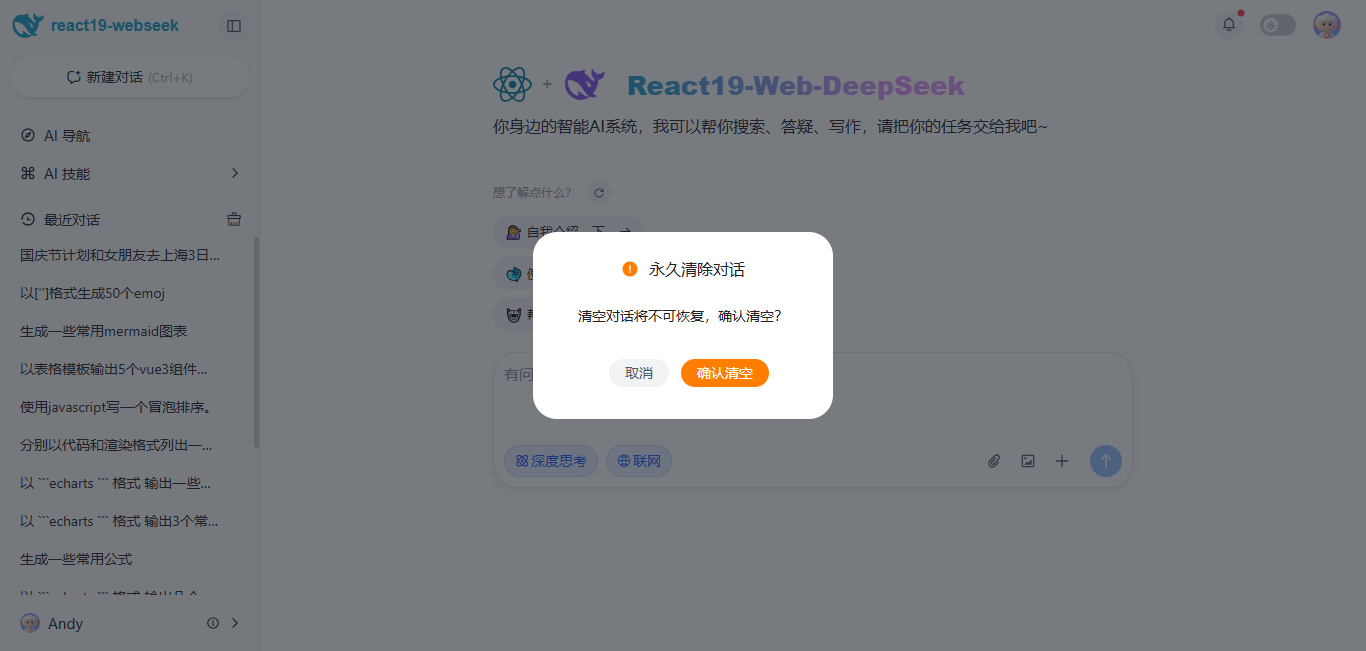
Task: Click the paperclip attachment icon
Action: 994,461
